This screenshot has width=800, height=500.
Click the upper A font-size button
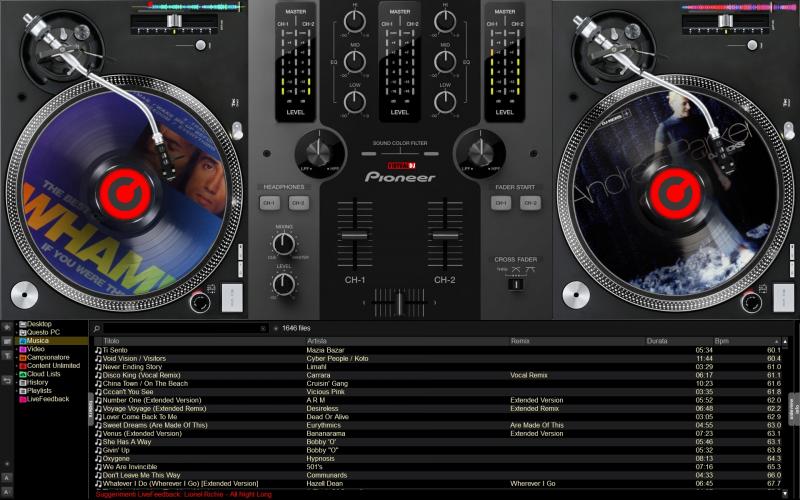(7, 478)
